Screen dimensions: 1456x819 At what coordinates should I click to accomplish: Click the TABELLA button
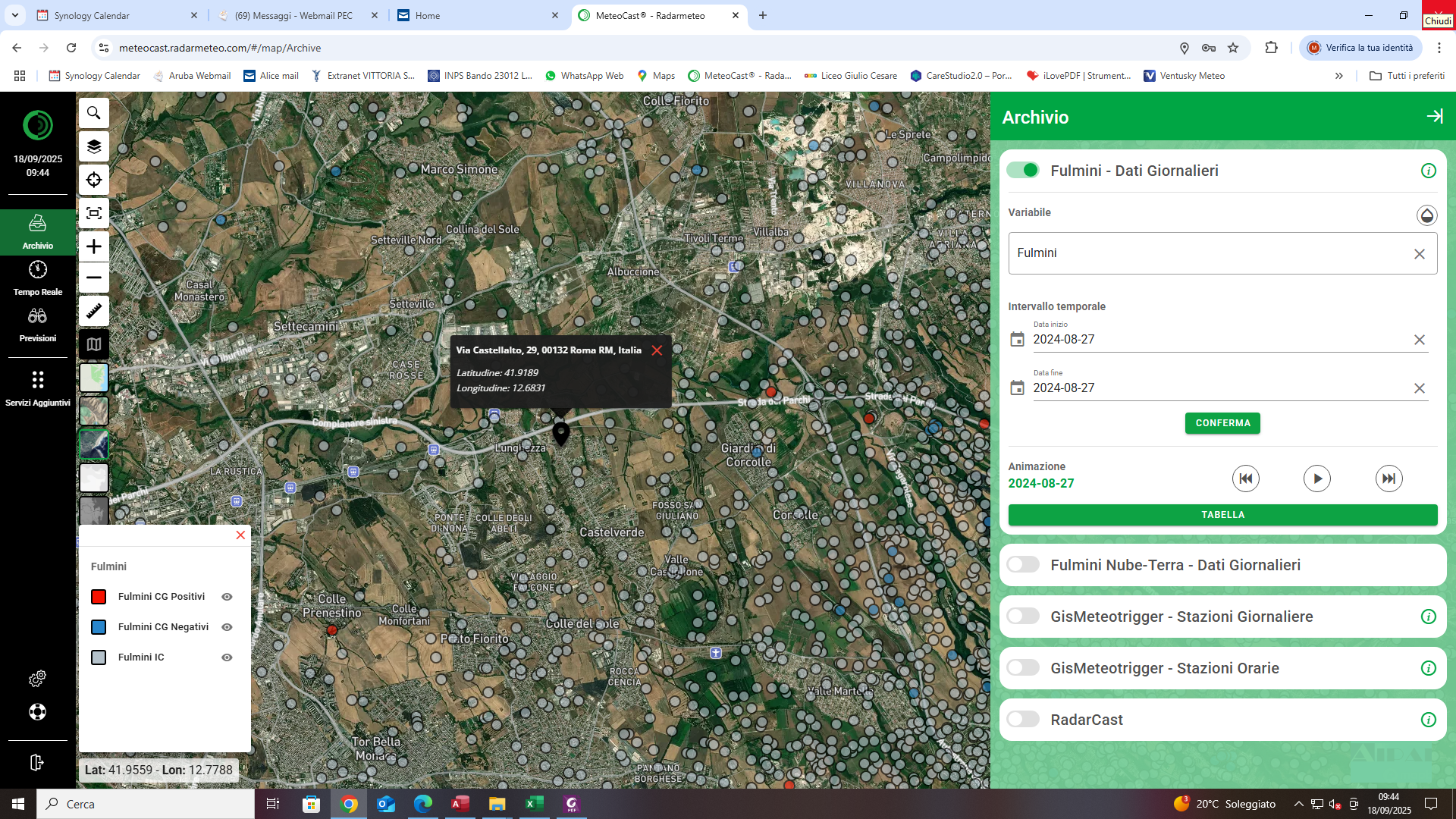[x=1222, y=515]
